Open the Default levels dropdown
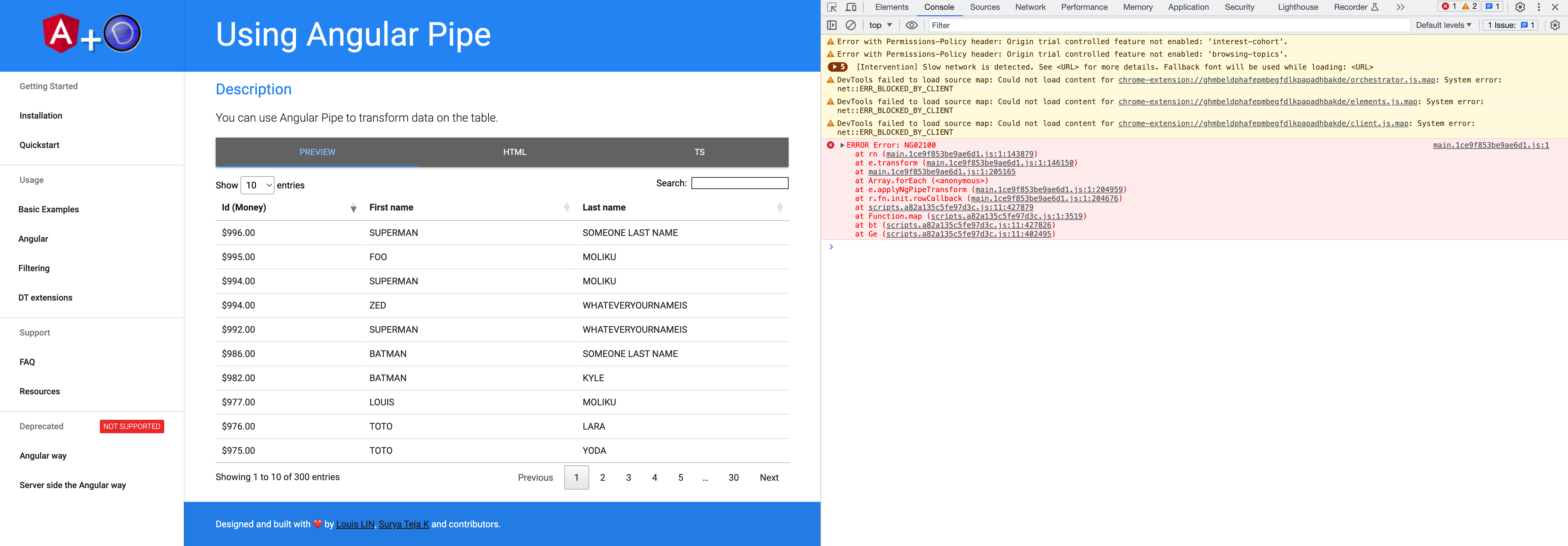Viewport: 1568px width, 546px height. point(1443,25)
